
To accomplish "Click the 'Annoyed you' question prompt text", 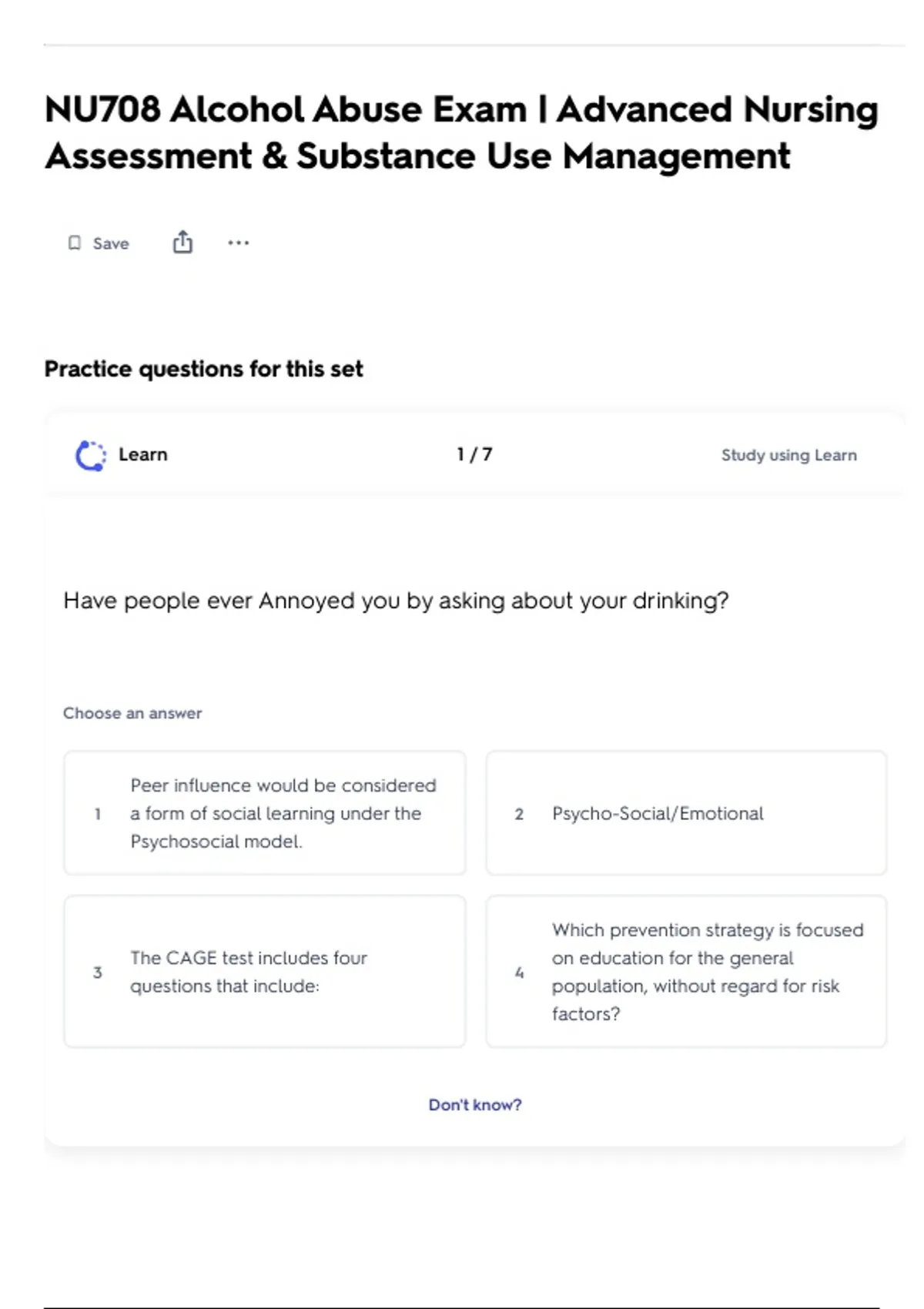I will (396, 601).
